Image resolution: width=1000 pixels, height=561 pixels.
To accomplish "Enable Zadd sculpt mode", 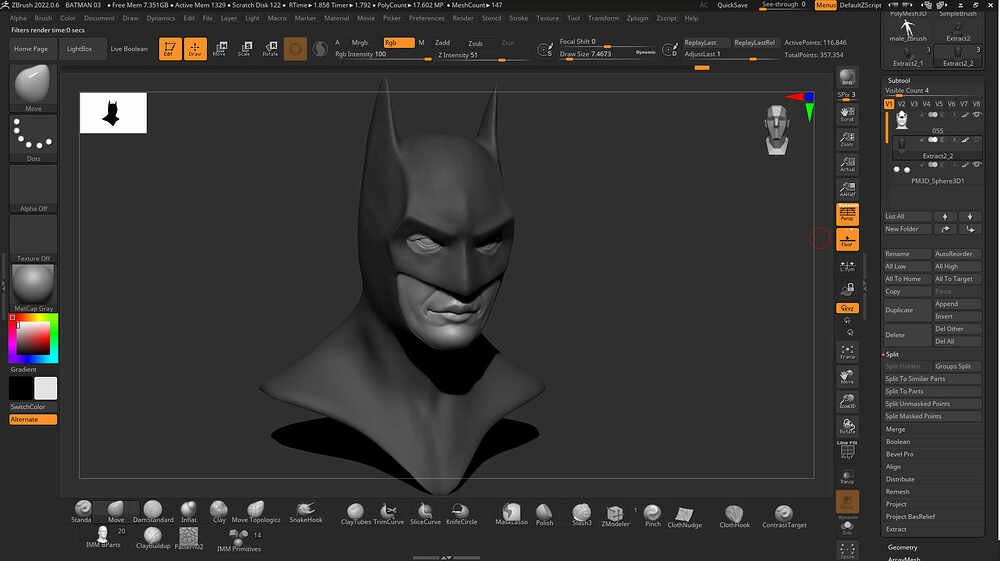I will (443, 43).
